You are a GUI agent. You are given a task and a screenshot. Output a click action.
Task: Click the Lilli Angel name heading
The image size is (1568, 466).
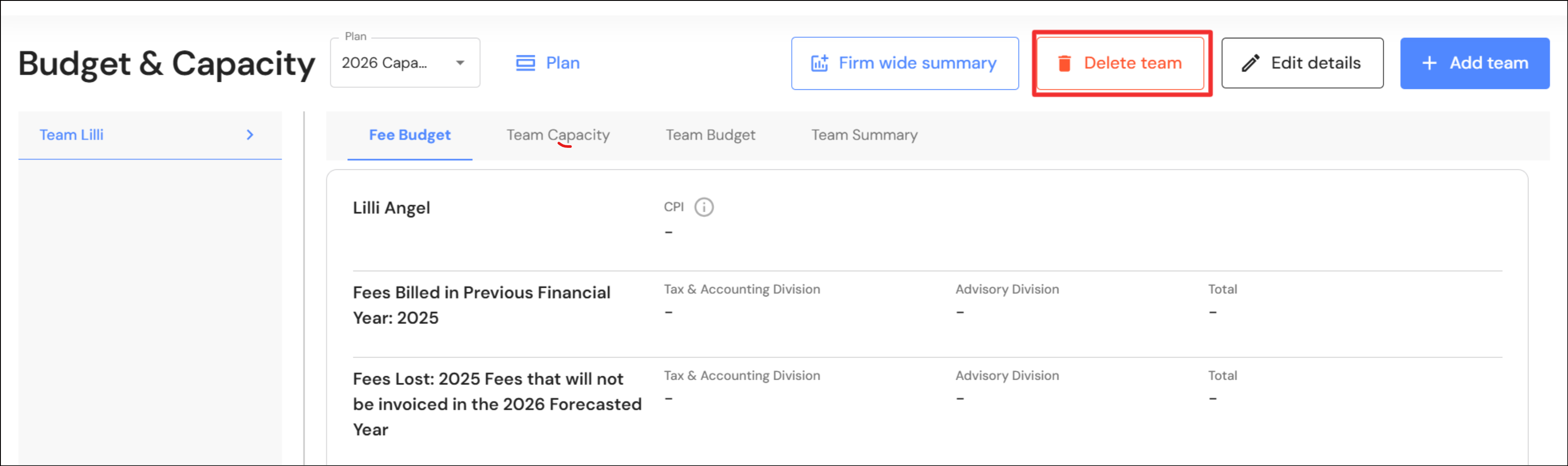click(x=391, y=208)
